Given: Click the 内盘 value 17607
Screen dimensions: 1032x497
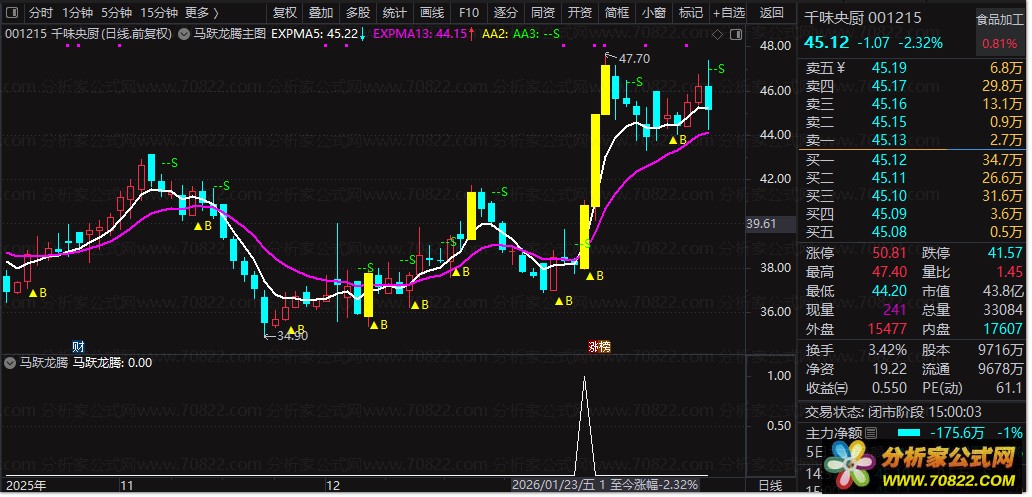Looking at the screenshot, I should [1002, 329].
